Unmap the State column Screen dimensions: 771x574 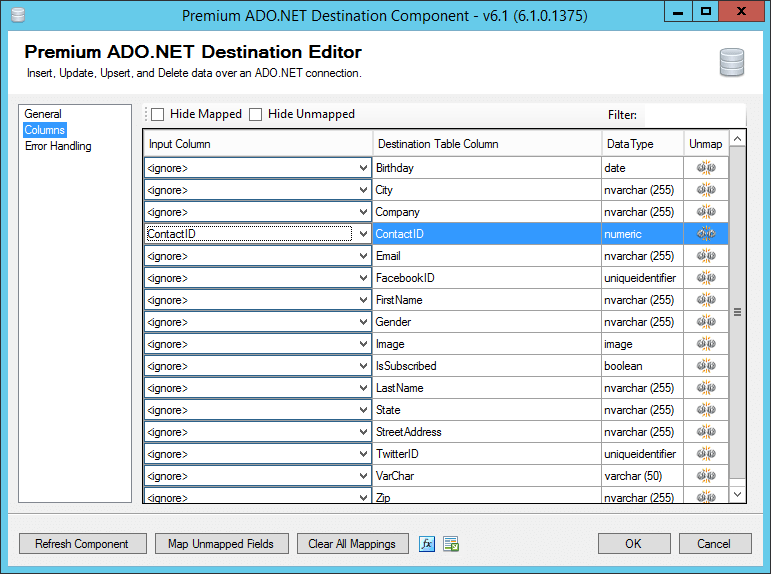(706, 410)
